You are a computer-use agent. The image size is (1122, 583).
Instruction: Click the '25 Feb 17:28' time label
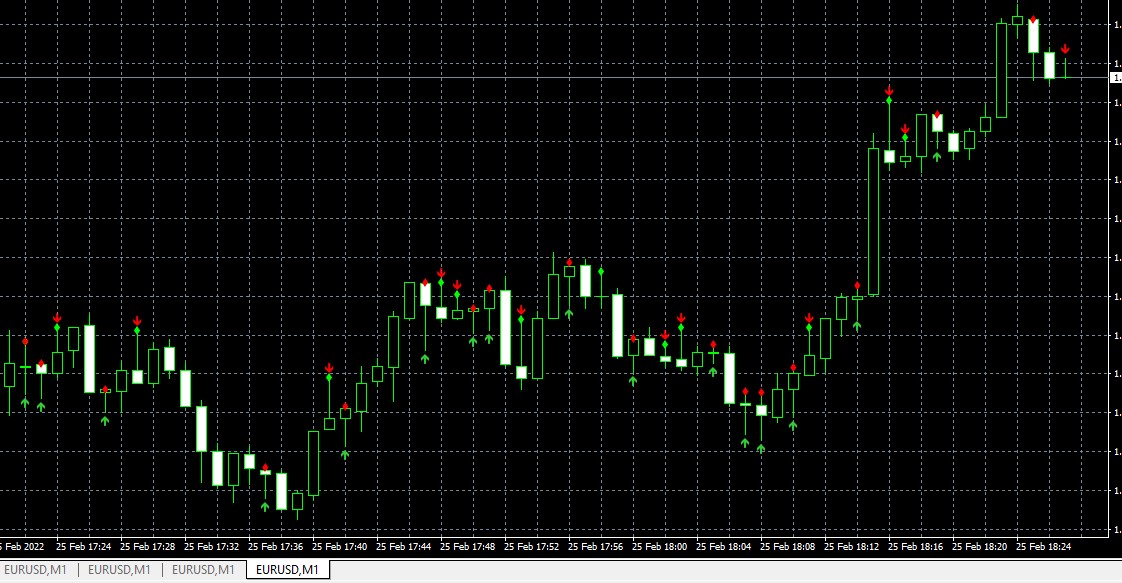coord(147,547)
